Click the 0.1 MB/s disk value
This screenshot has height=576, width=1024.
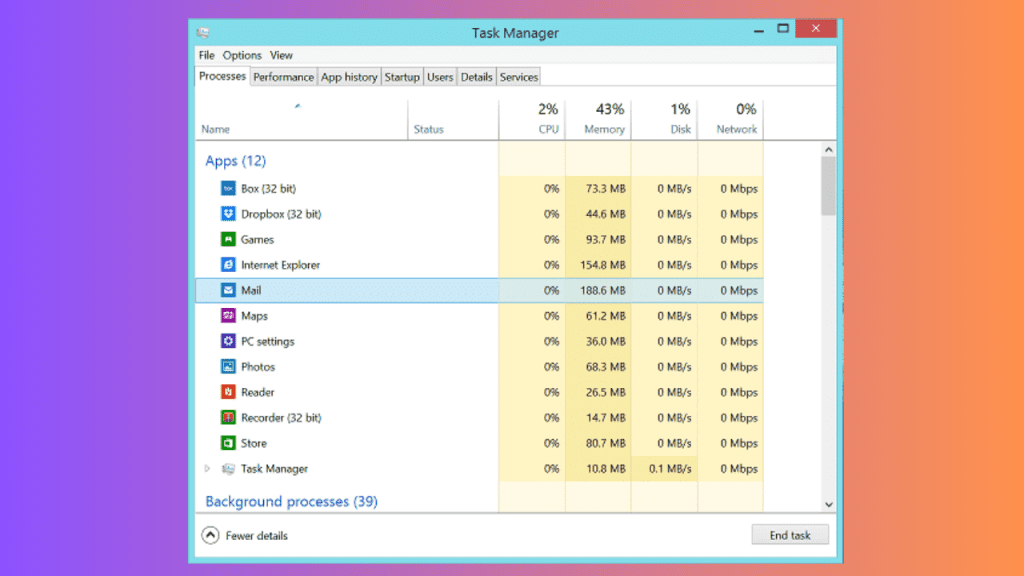[670, 469]
